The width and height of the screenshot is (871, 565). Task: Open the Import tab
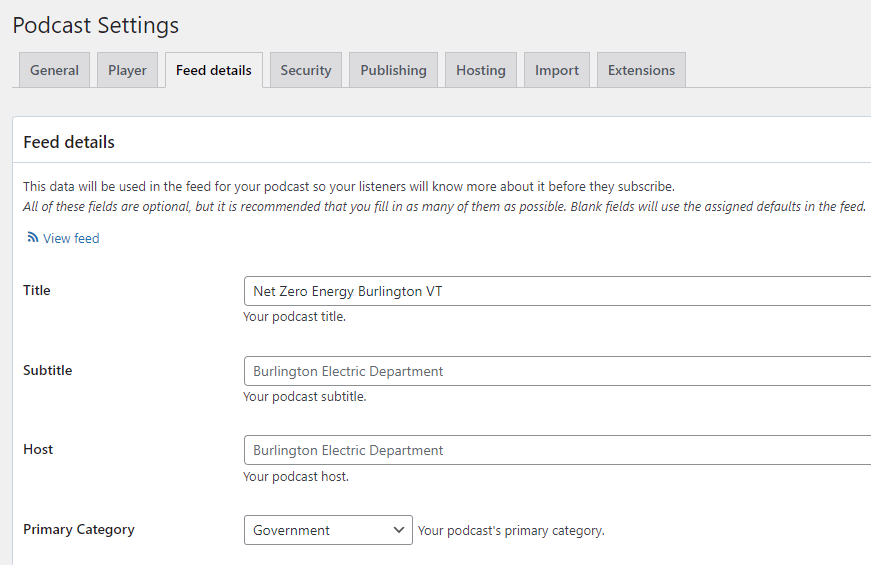click(557, 70)
